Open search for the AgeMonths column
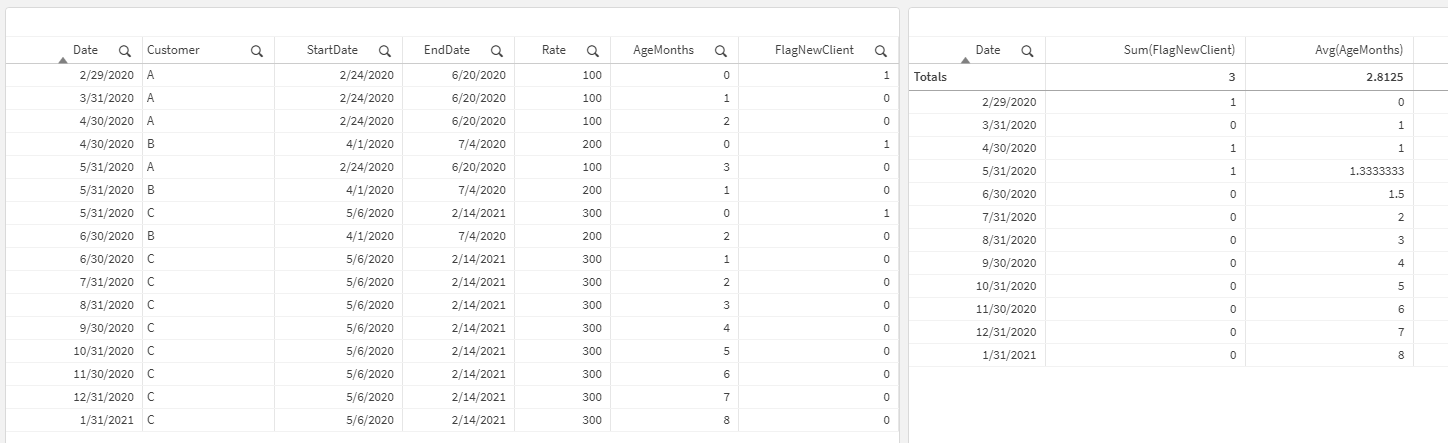Viewport: 1448px width, 443px height. [721, 50]
